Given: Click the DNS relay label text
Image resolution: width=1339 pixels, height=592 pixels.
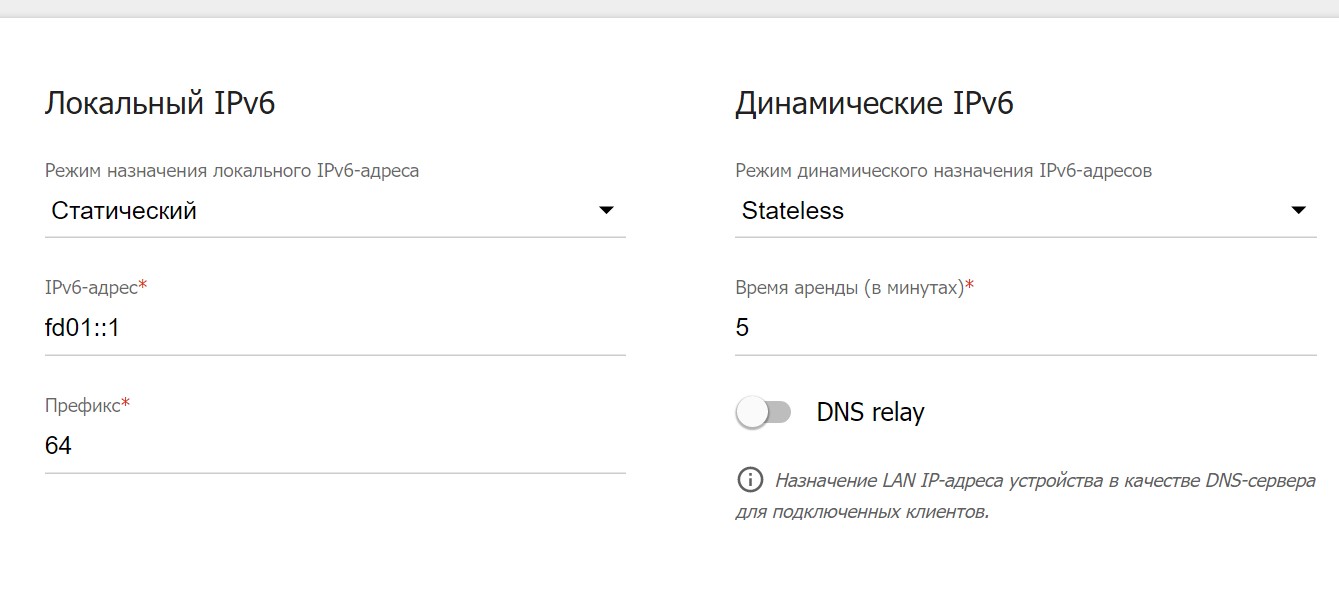Looking at the screenshot, I should (x=870, y=412).
